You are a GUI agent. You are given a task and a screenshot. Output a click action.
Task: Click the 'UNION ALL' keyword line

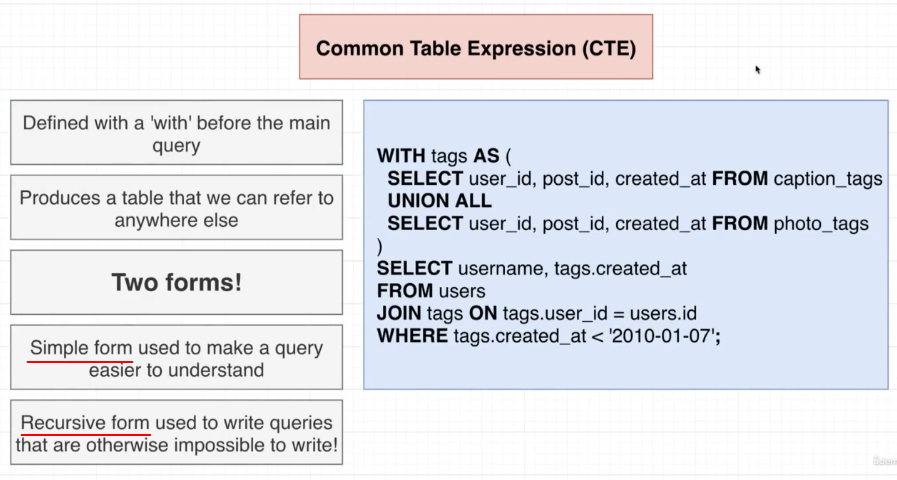(x=439, y=201)
